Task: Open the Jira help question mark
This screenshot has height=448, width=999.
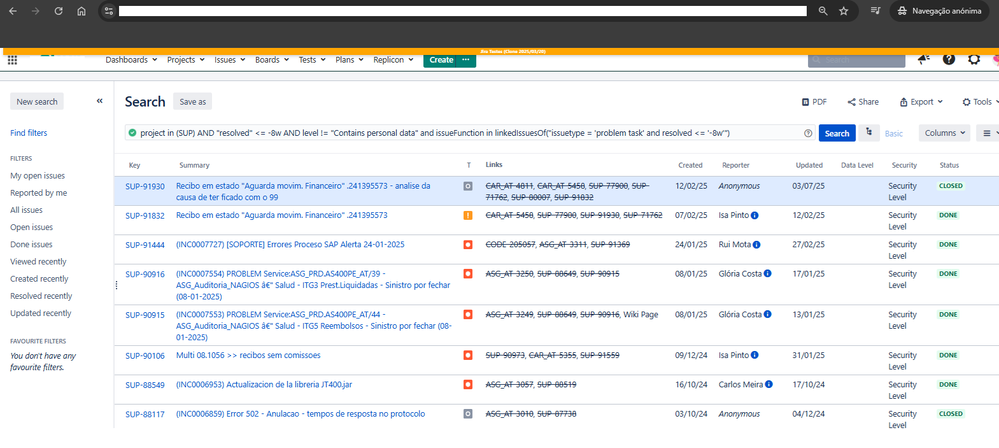Action: tap(949, 59)
